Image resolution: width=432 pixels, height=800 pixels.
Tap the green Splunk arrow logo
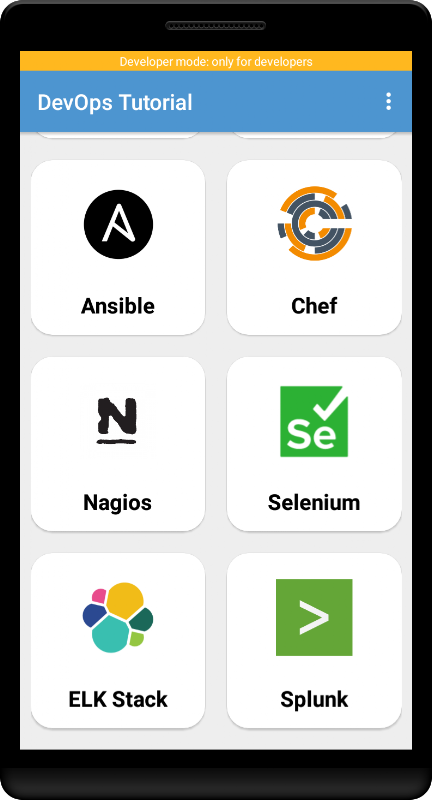pos(314,617)
